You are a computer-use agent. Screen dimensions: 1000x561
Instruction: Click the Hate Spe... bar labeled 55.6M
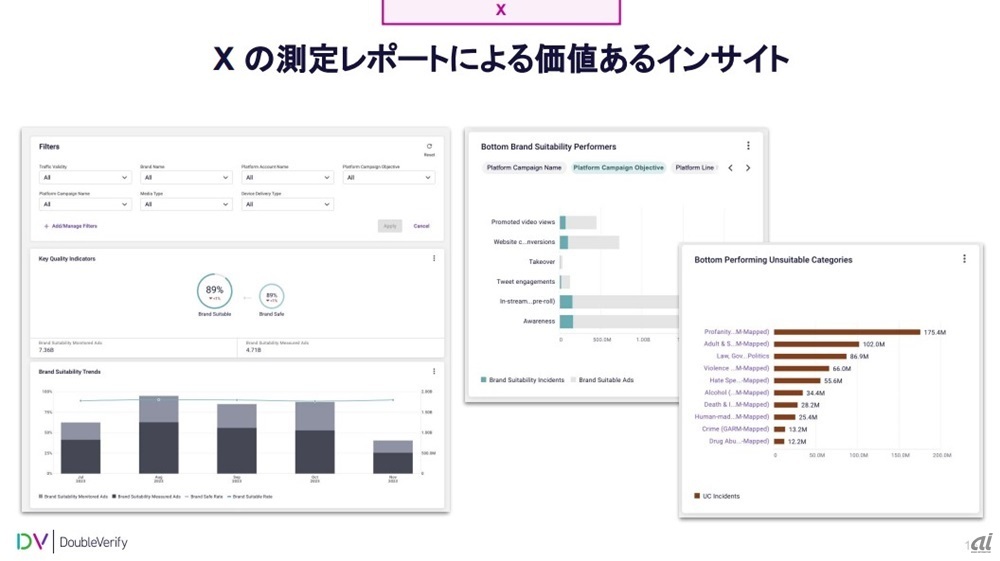[797, 381]
